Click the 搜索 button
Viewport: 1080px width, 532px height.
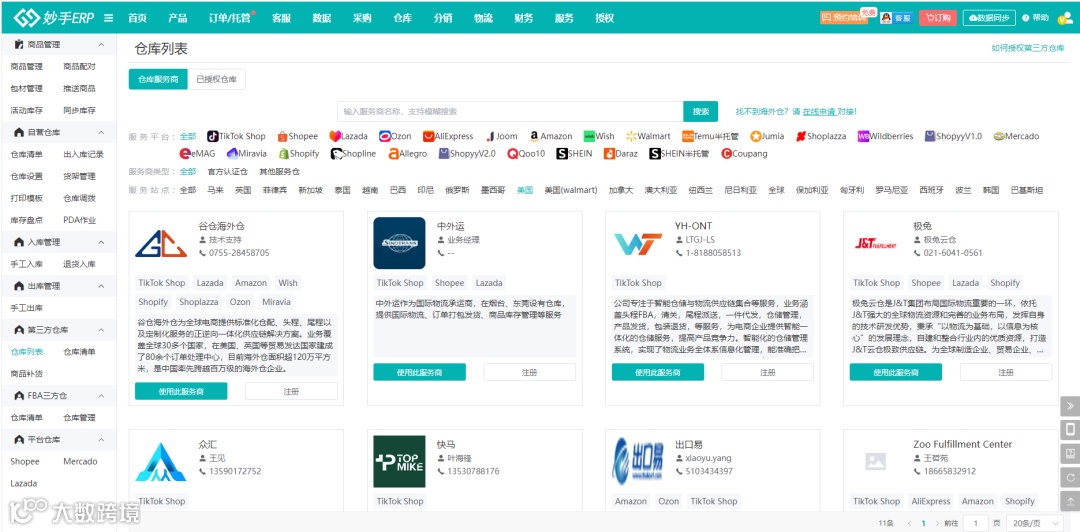700,112
